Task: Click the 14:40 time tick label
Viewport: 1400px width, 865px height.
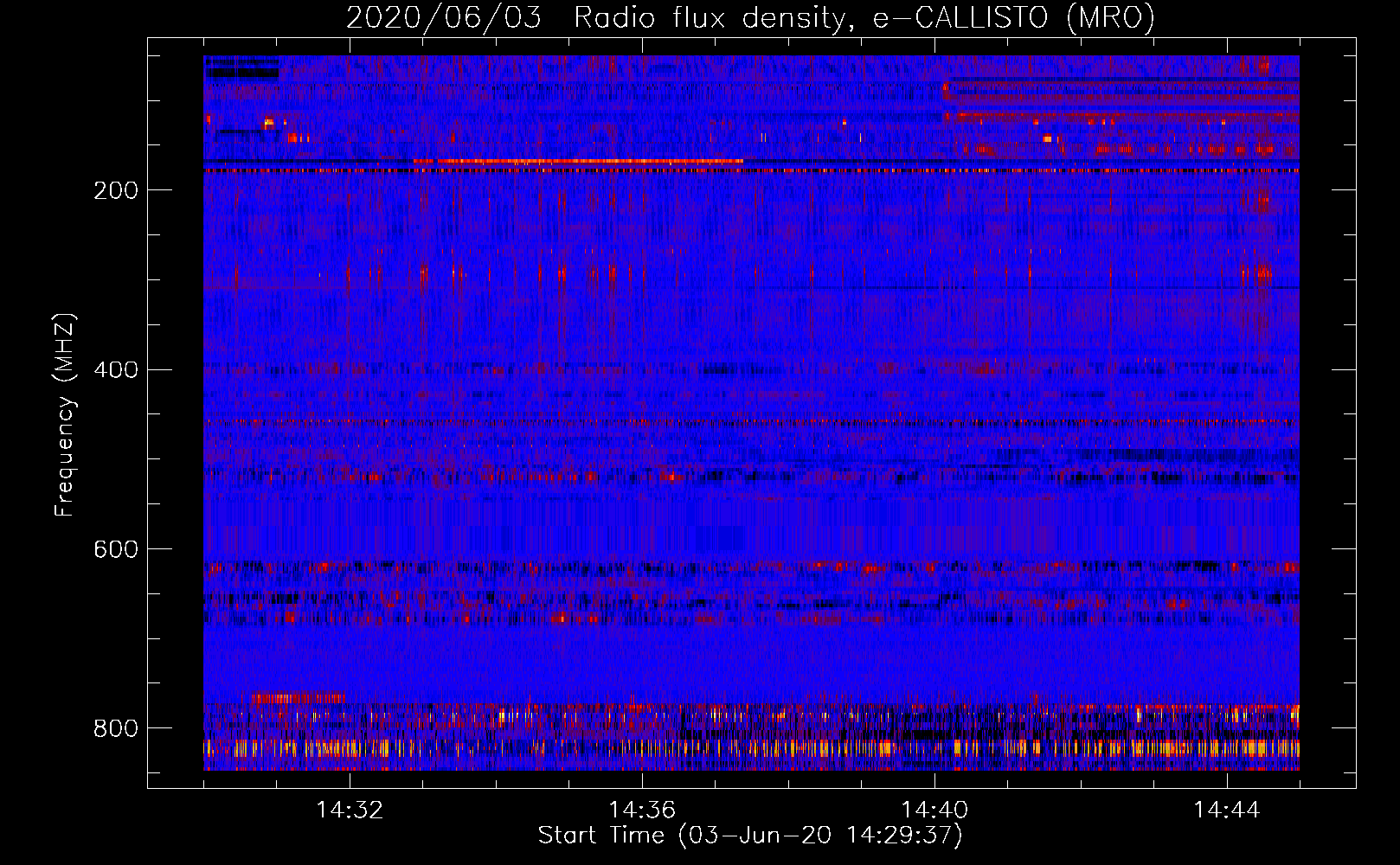Action: pyautogui.click(x=934, y=811)
